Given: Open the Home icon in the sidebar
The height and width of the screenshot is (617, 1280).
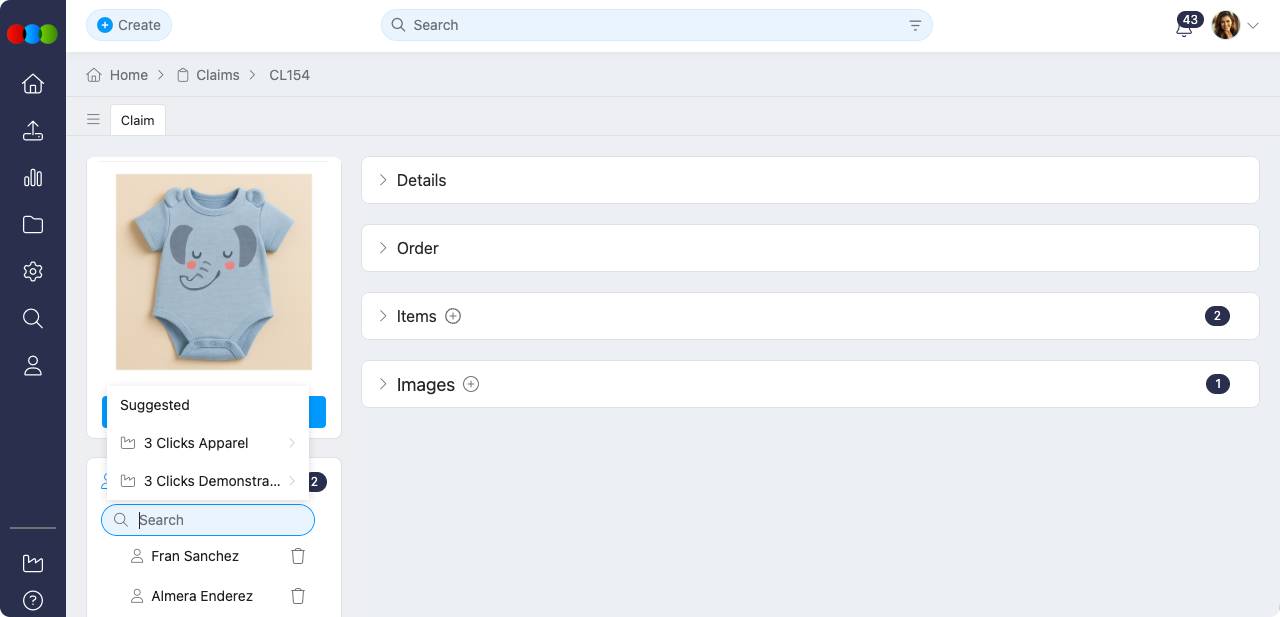Looking at the screenshot, I should (32, 84).
